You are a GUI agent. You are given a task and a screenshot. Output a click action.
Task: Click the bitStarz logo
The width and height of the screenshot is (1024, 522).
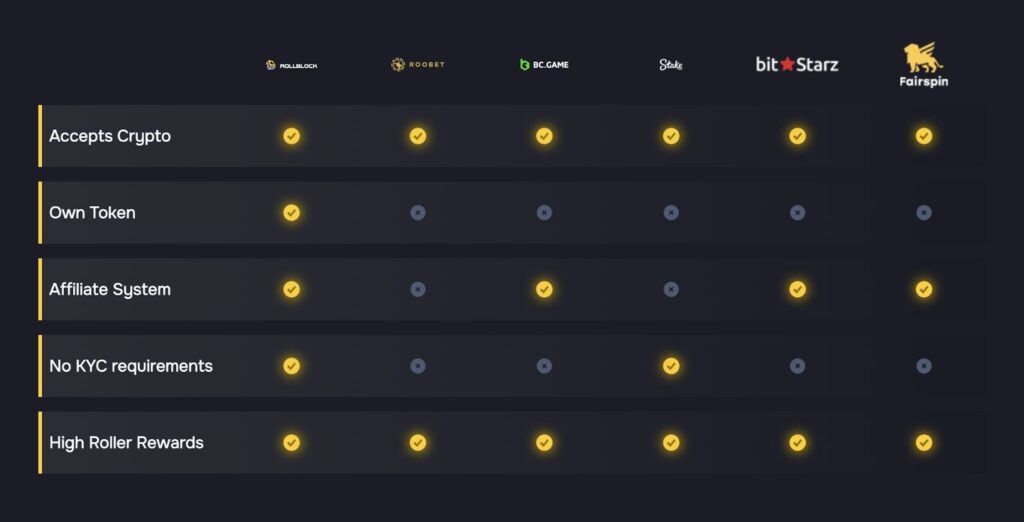(797, 64)
